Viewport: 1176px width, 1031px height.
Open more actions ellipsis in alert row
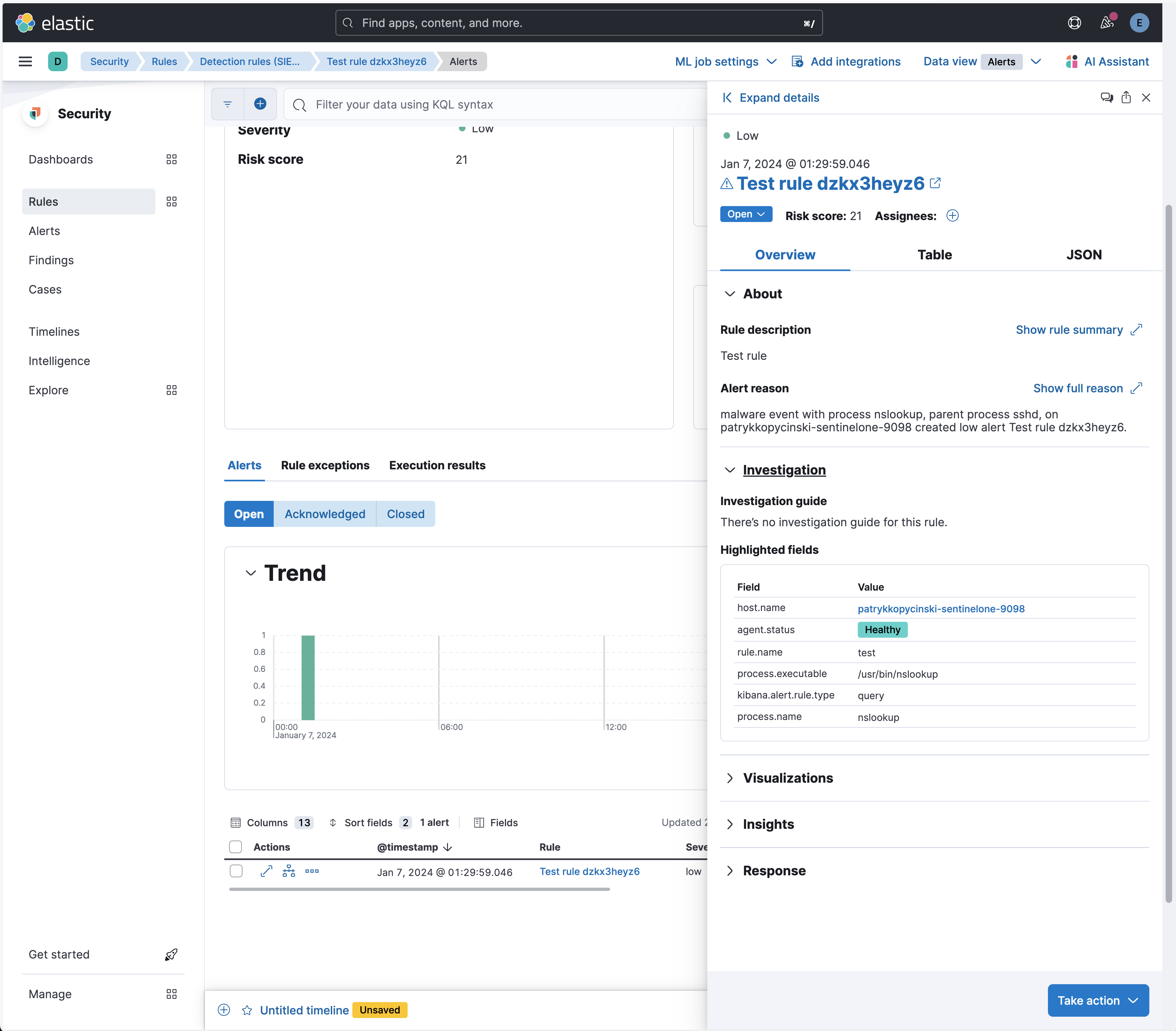point(312,871)
